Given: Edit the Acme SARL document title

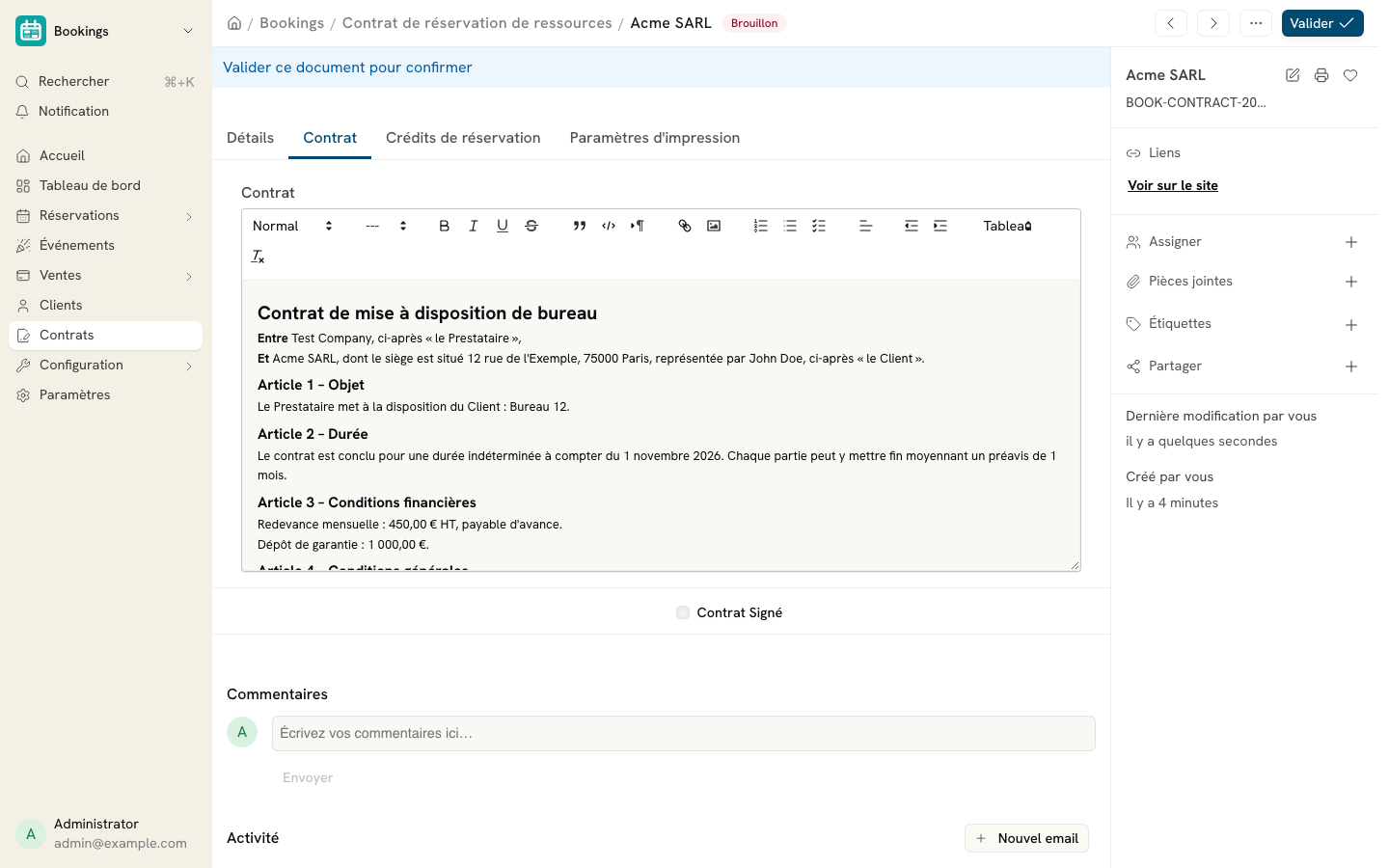Looking at the screenshot, I should pyautogui.click(x=1293, y=75).
